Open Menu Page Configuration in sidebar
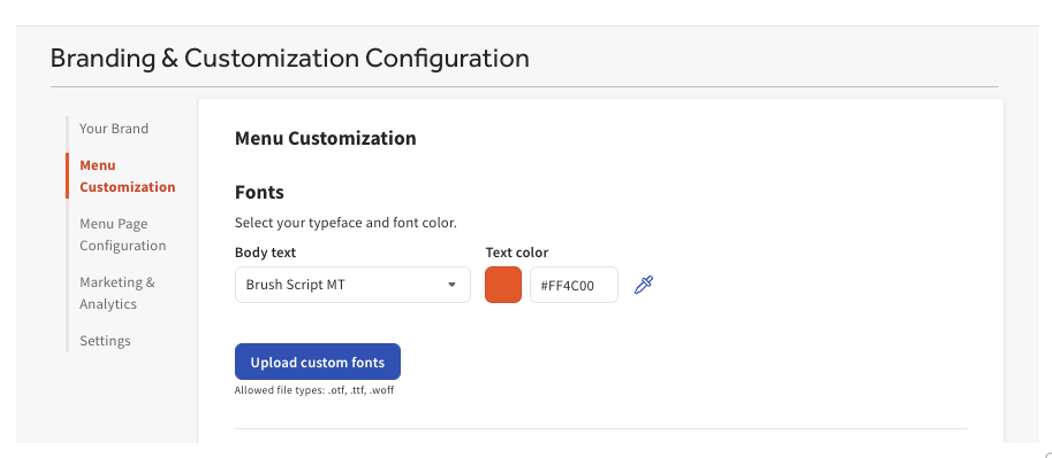The image size is (1052, 458). click(x=122, y=235)
